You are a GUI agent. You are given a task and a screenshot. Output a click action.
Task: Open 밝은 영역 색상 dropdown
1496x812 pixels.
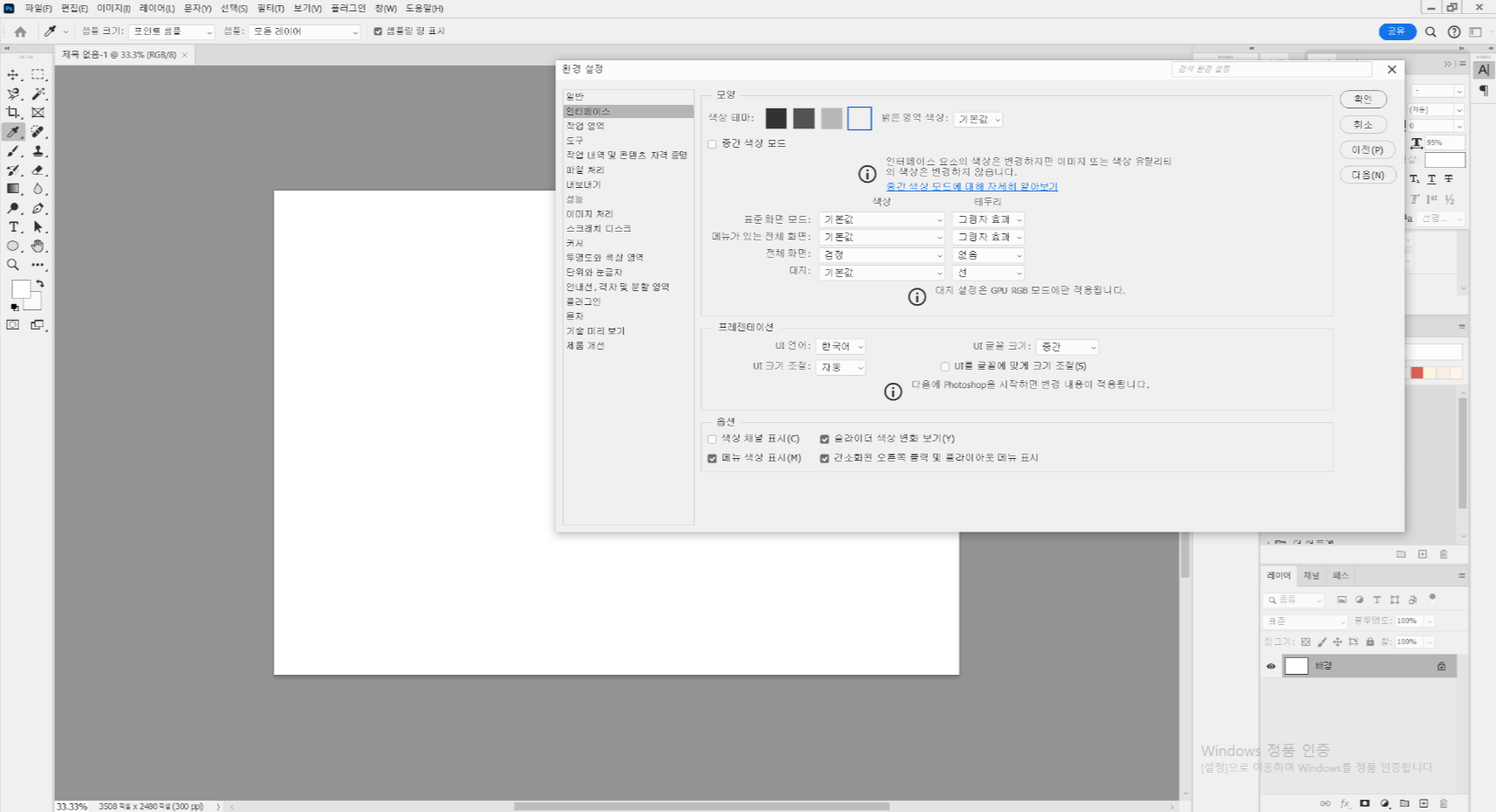pyautogui.click(x=978, y=119)
